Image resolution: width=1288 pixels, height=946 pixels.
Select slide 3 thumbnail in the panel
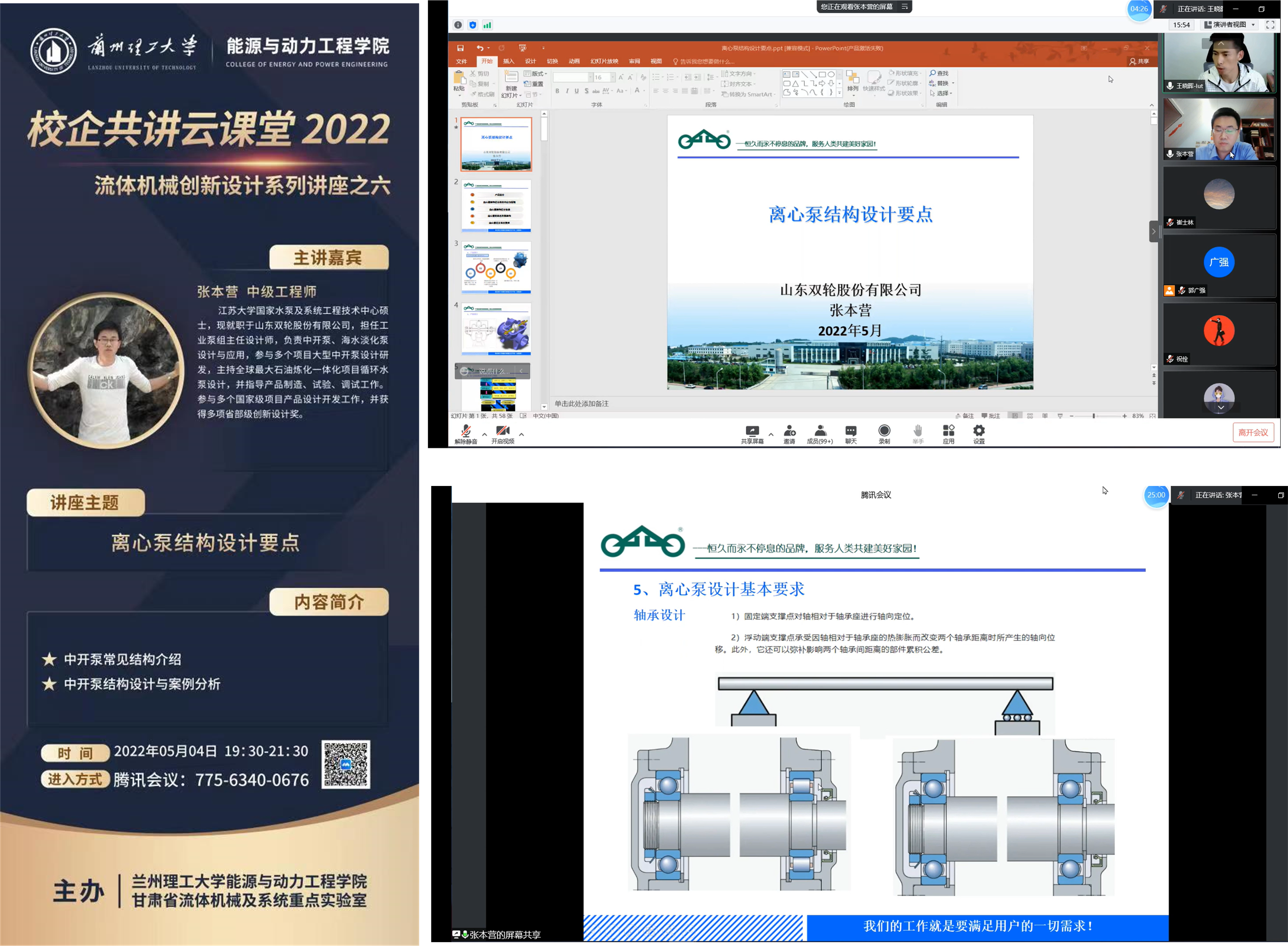[496, 267]
